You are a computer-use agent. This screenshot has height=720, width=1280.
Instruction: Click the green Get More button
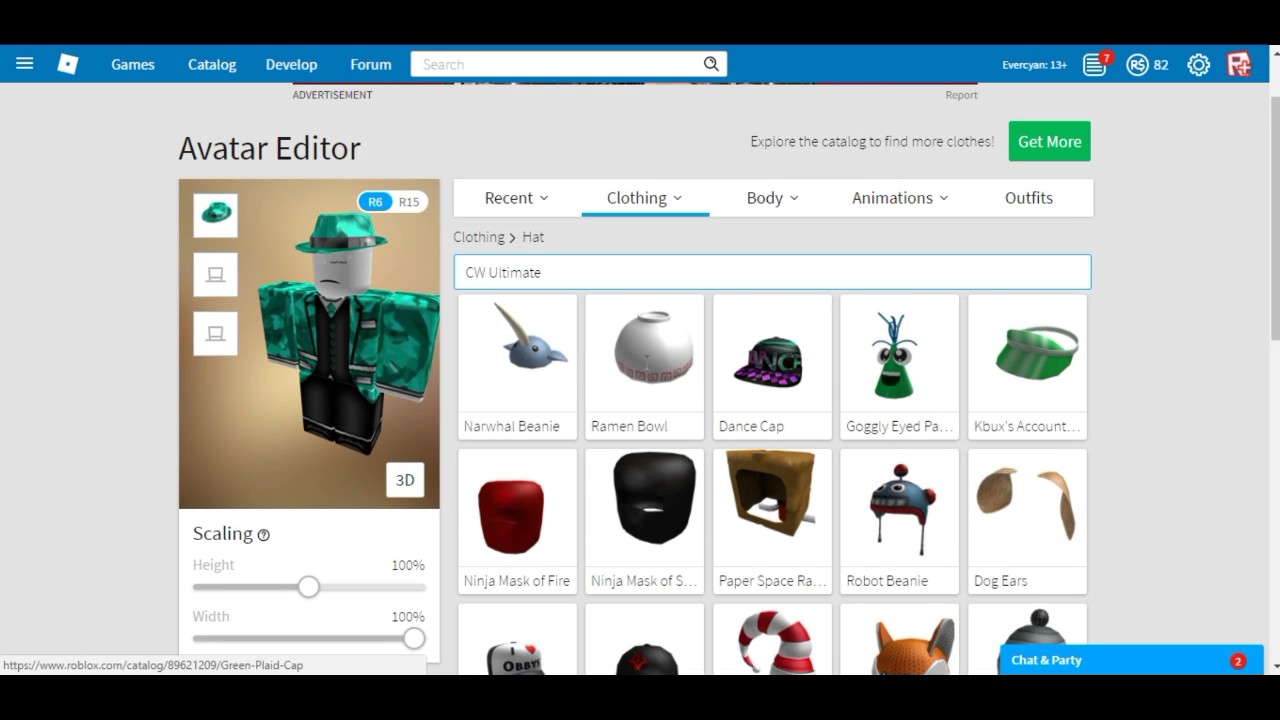pyautogui.click(x=1050, y=142)
